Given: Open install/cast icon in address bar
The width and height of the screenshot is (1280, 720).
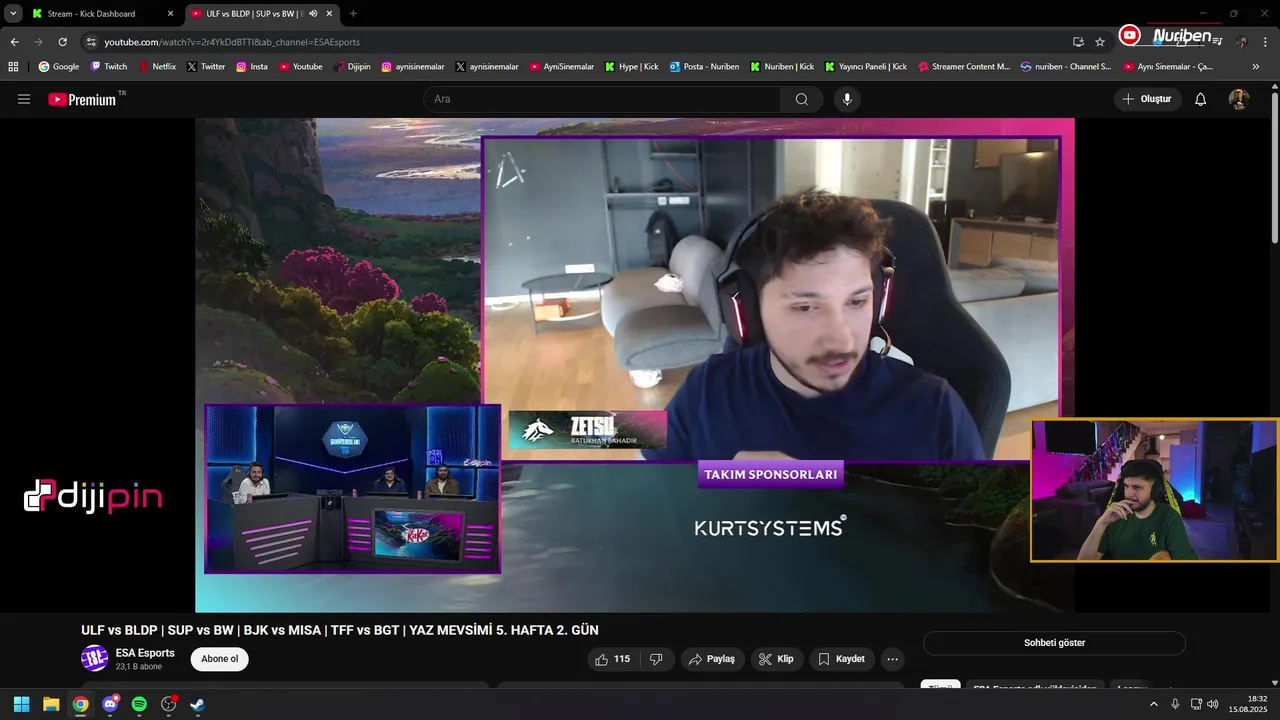Looking at the screenshot, I should coord(1078,42).
